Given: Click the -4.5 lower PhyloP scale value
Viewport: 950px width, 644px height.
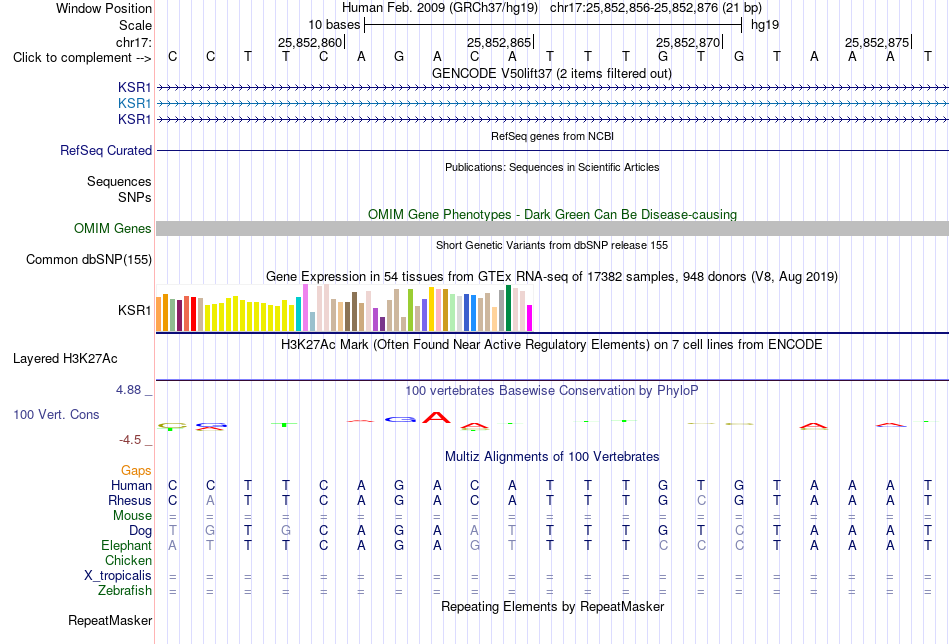Looking at the screenshot, I should click(130, 440).
